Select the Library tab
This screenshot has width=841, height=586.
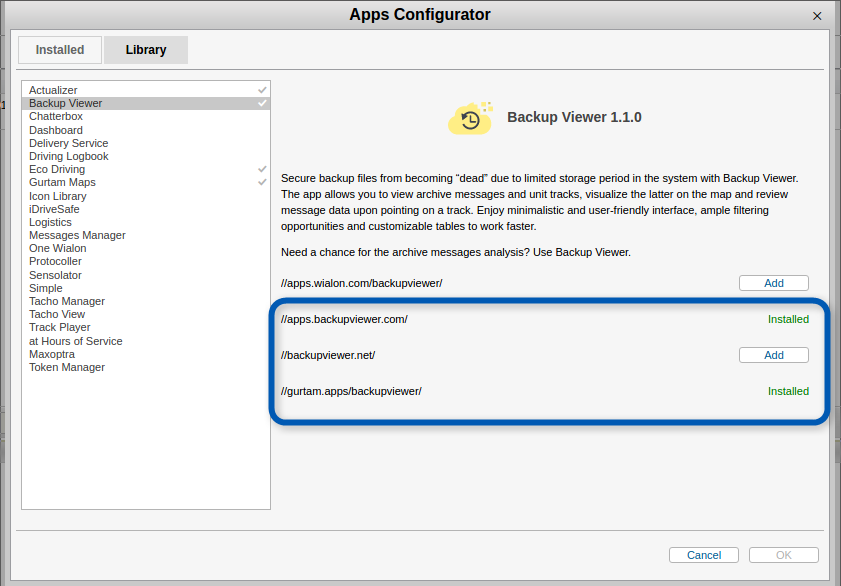point(145,49)
